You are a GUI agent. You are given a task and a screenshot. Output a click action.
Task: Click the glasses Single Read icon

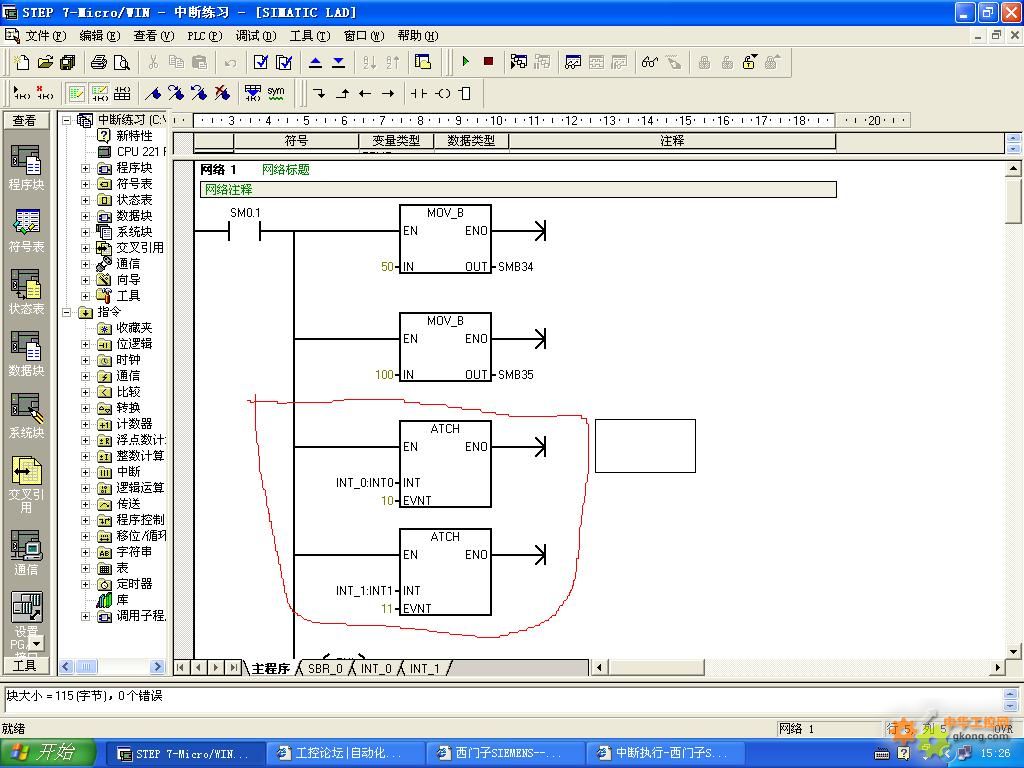pos(650,62)
